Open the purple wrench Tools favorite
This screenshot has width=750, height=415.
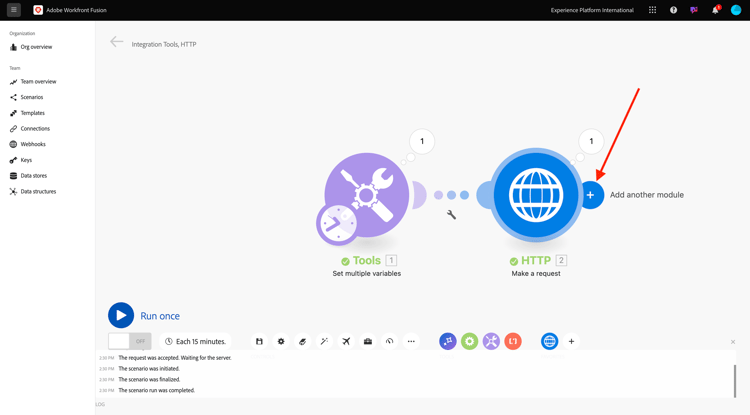tap(491, 341)
